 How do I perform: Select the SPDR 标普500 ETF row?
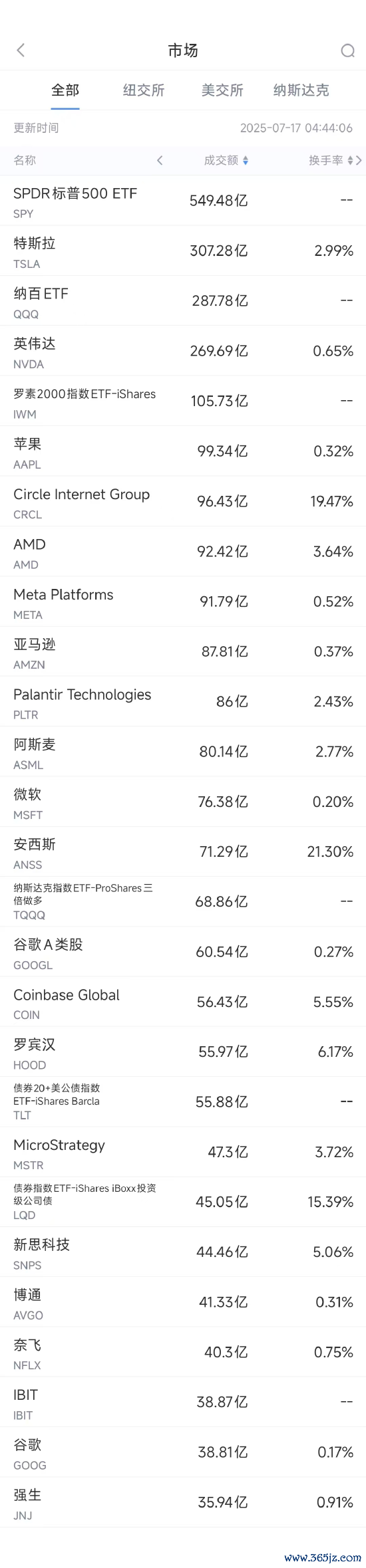click(183, 201)
